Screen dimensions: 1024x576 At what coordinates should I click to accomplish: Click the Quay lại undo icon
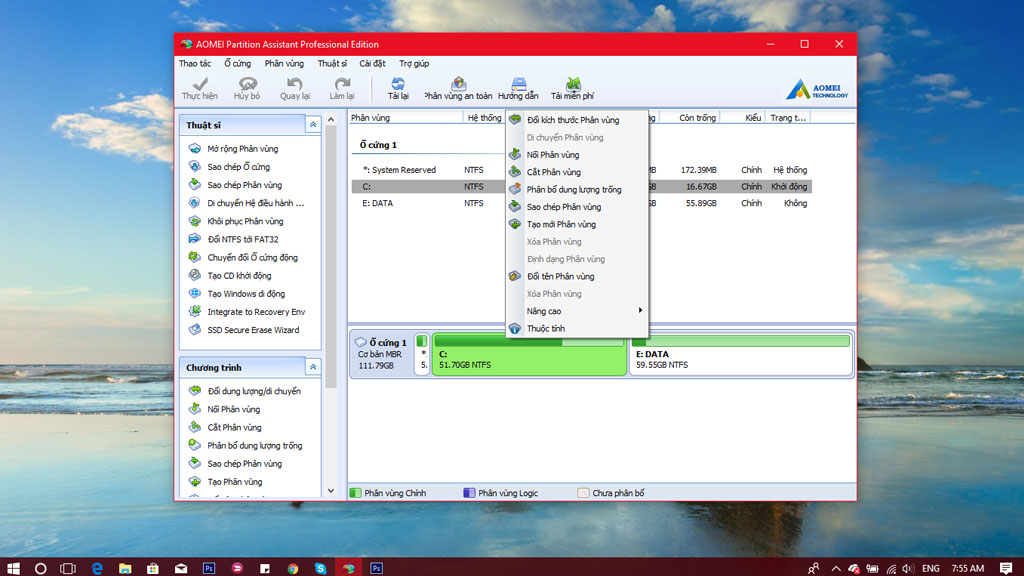(x=295, y=84)
